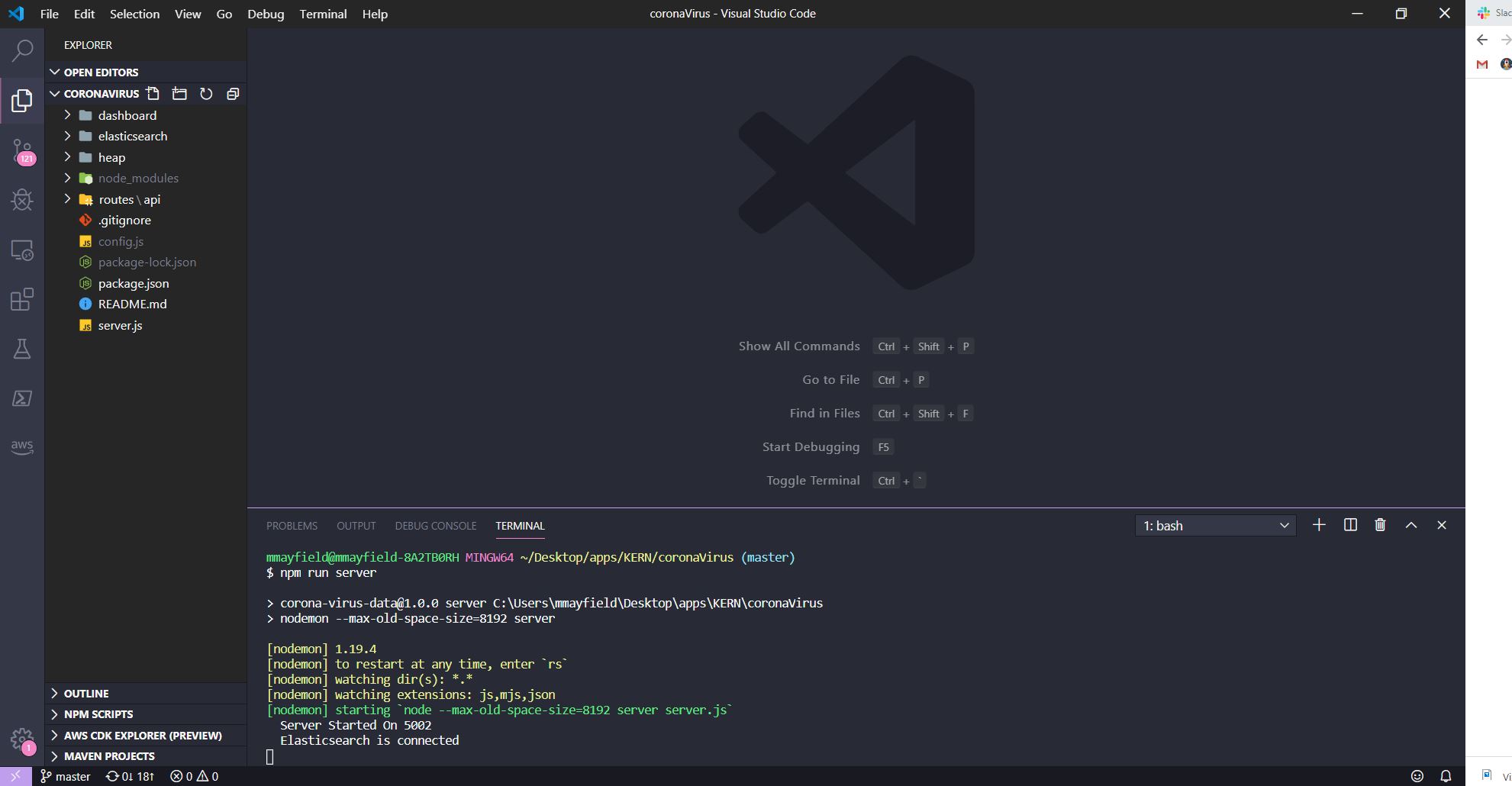The height and width of the screenshot is (786, 1512).
Task: Open the Debug menu
Action: click(x=266, y=14)
